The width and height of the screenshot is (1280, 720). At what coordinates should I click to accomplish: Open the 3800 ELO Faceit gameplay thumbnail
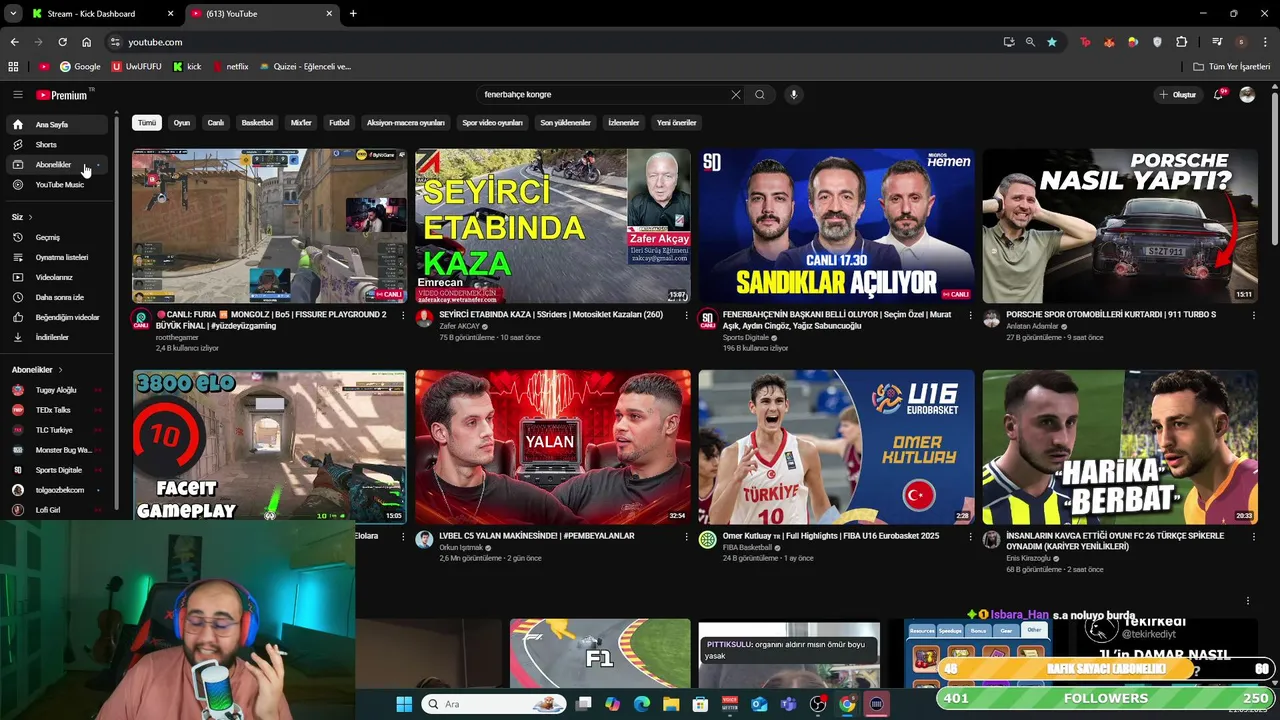269,447
